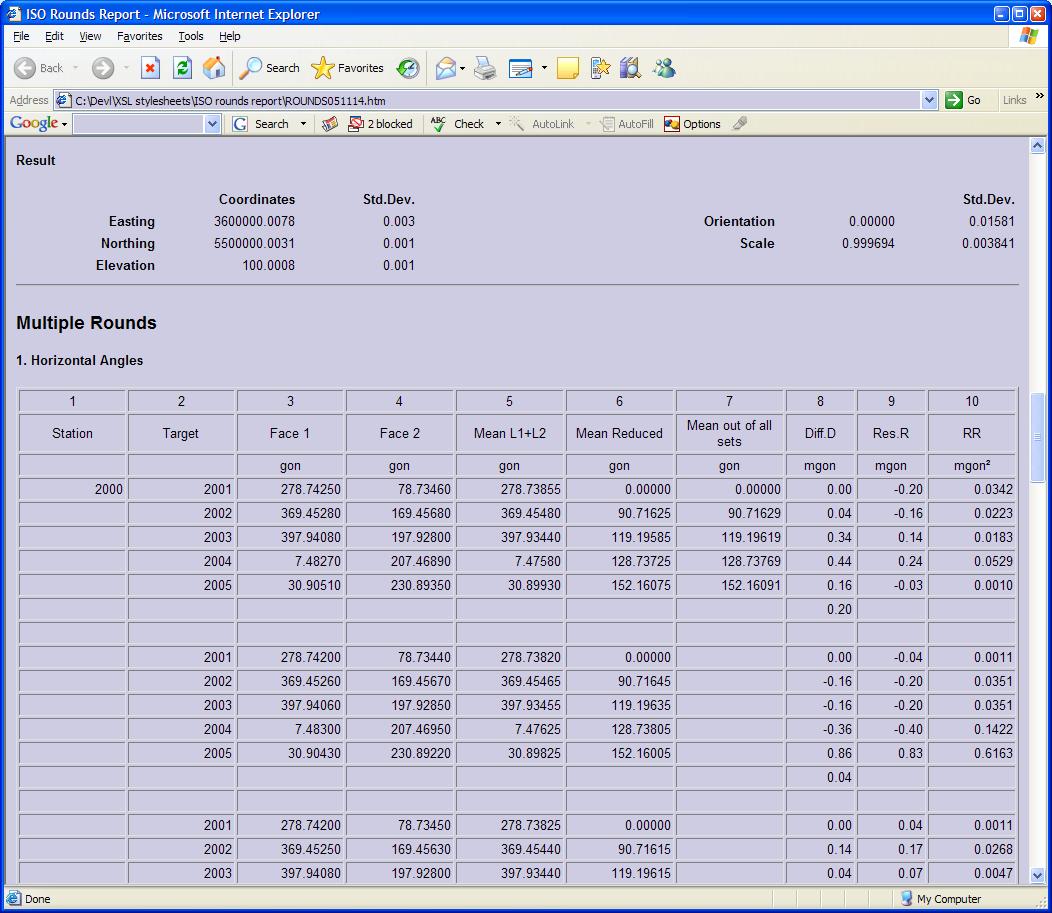Toggle the Favorites panel star button
1052x913 pixels.
[x=347, y=68]
